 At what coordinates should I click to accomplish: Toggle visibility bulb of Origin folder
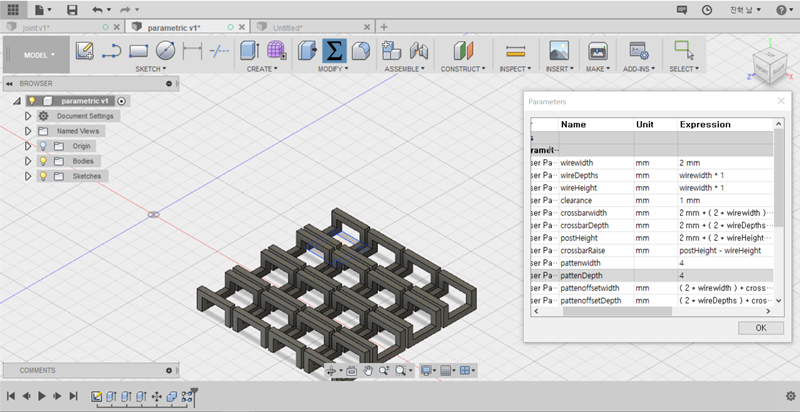click(43, 146)
